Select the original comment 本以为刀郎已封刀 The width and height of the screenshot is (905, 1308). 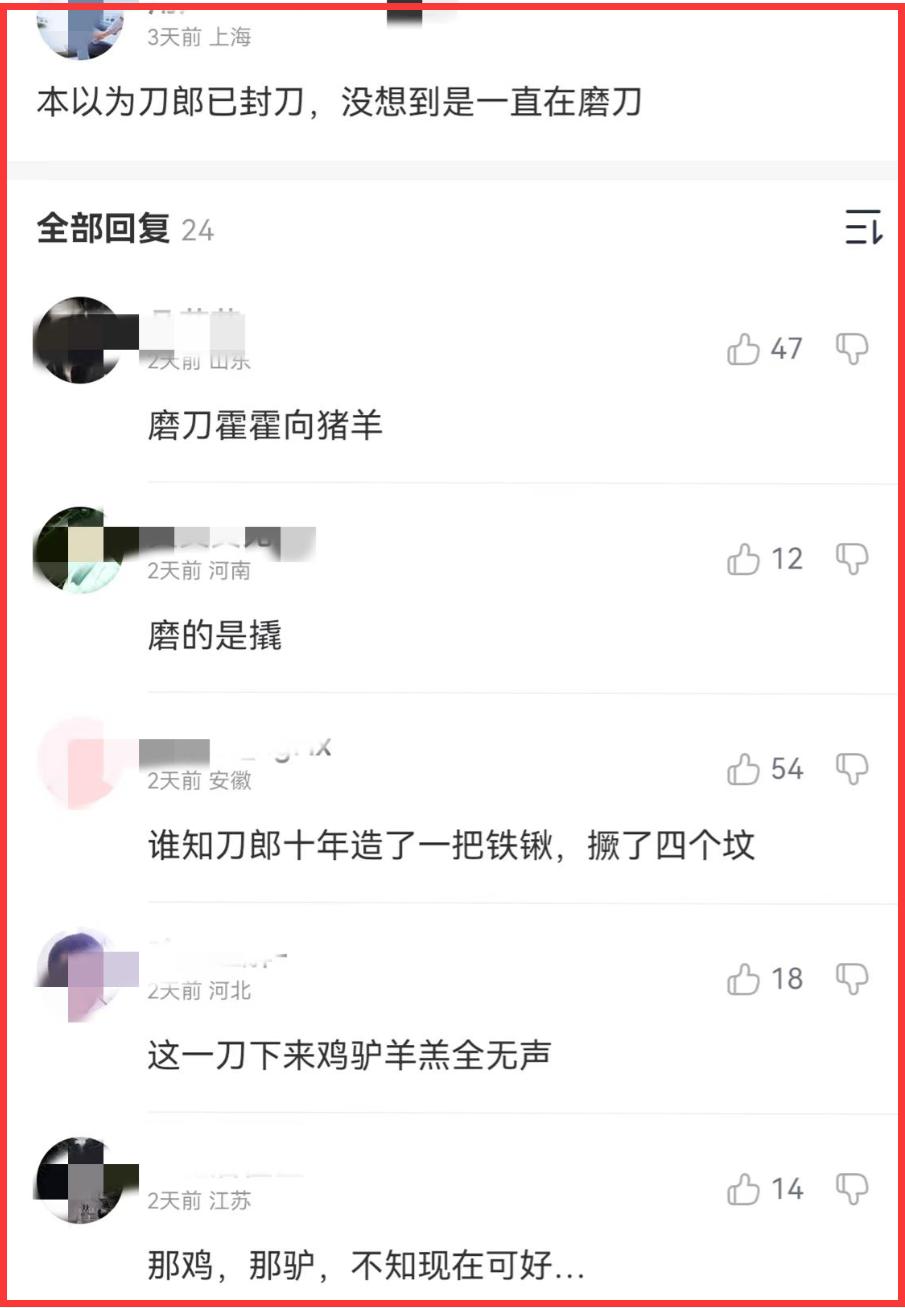point(339,102)
